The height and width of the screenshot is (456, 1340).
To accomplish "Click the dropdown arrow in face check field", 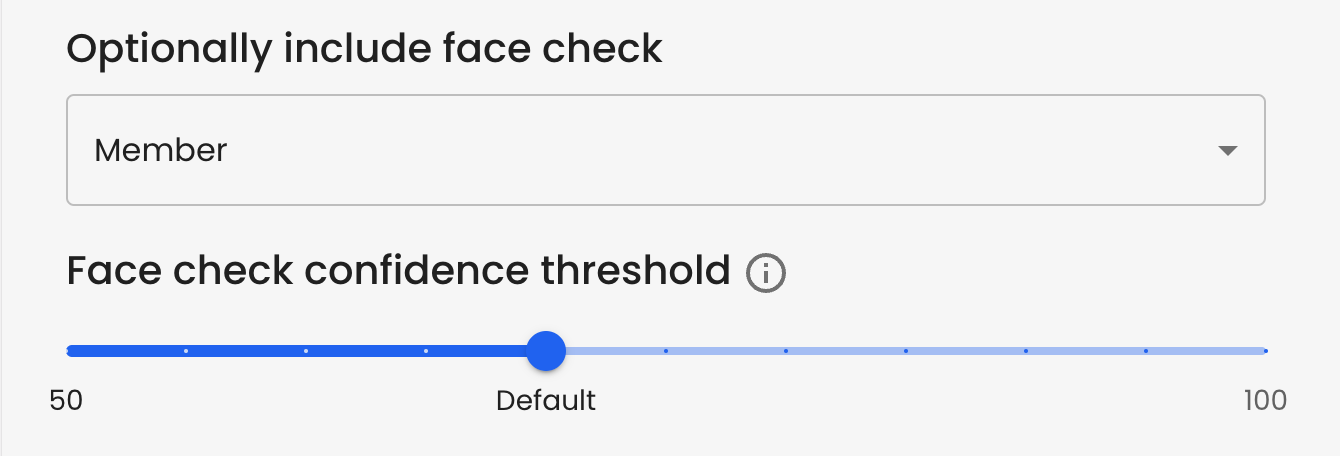I will click(1228, 151).
